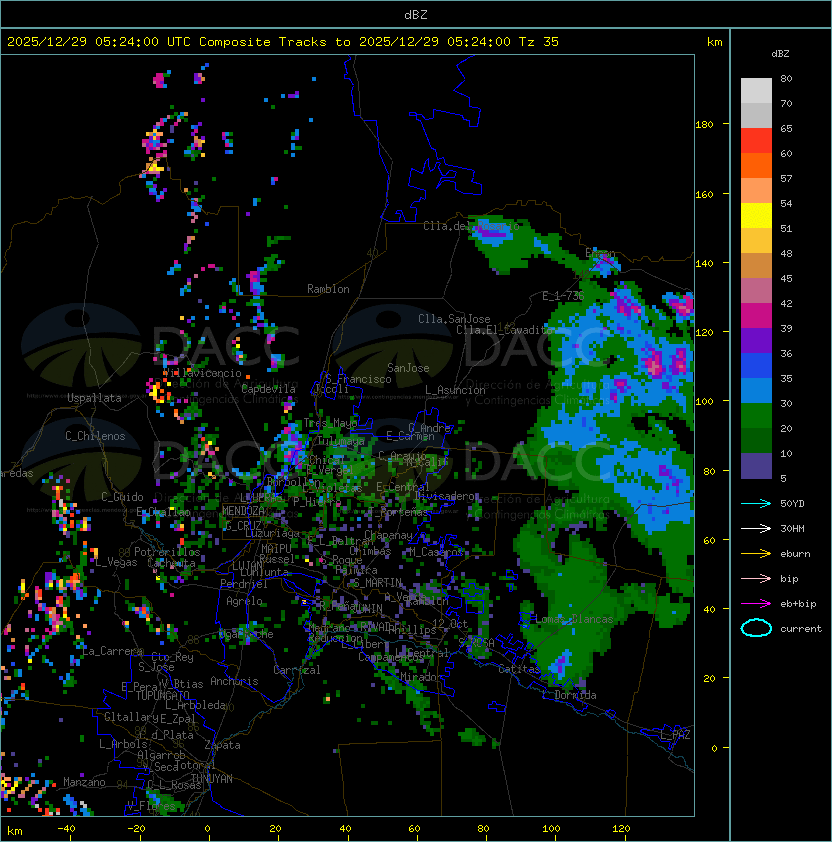Click the white 30HM arrow legend icon

pyautogui.click(x=756, y=528)
